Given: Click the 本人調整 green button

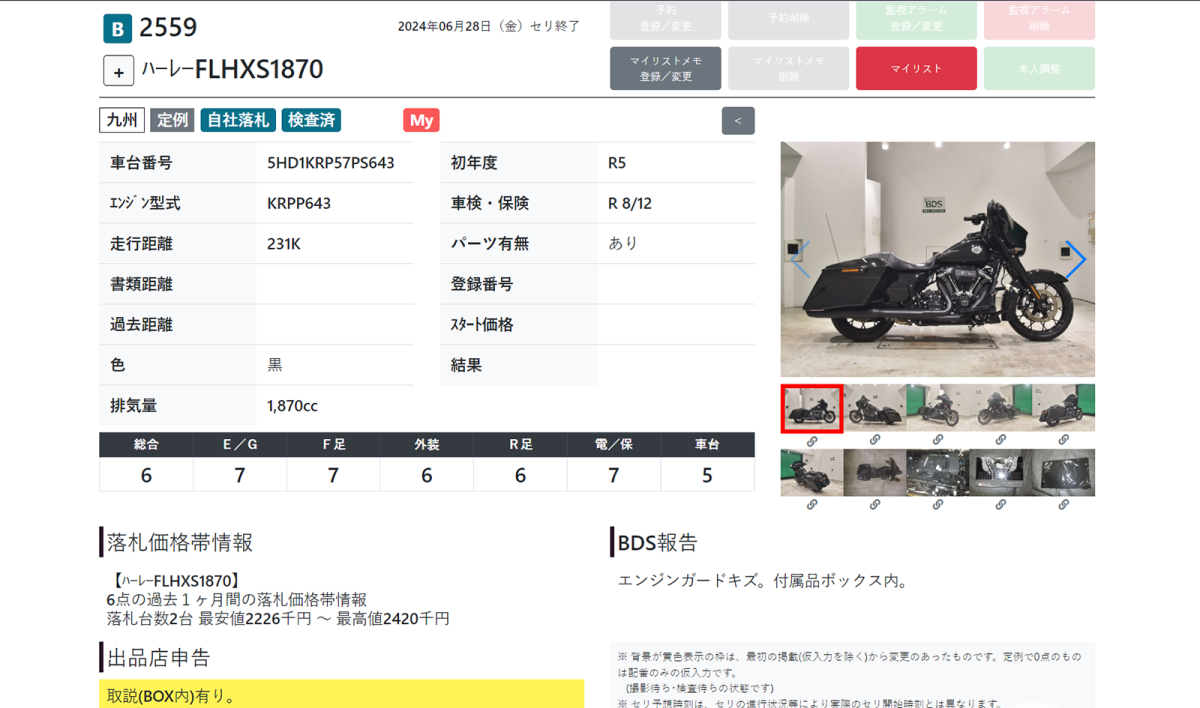Looking at the screenshot, I should click(x=1039, y=68).
